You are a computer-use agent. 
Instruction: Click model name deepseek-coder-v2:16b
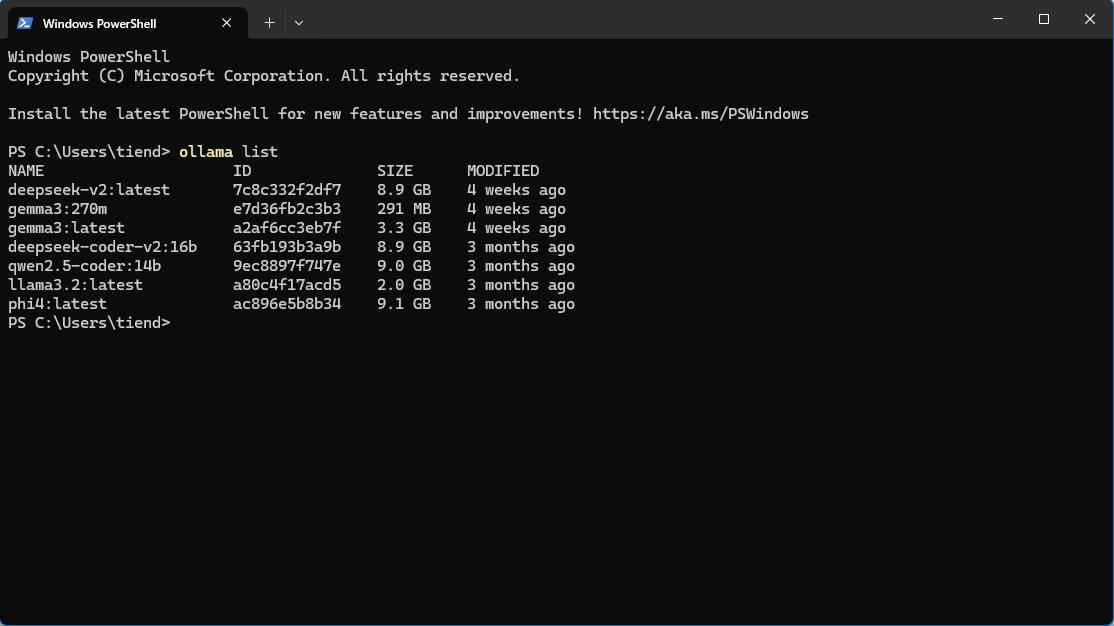pos(102,247)
